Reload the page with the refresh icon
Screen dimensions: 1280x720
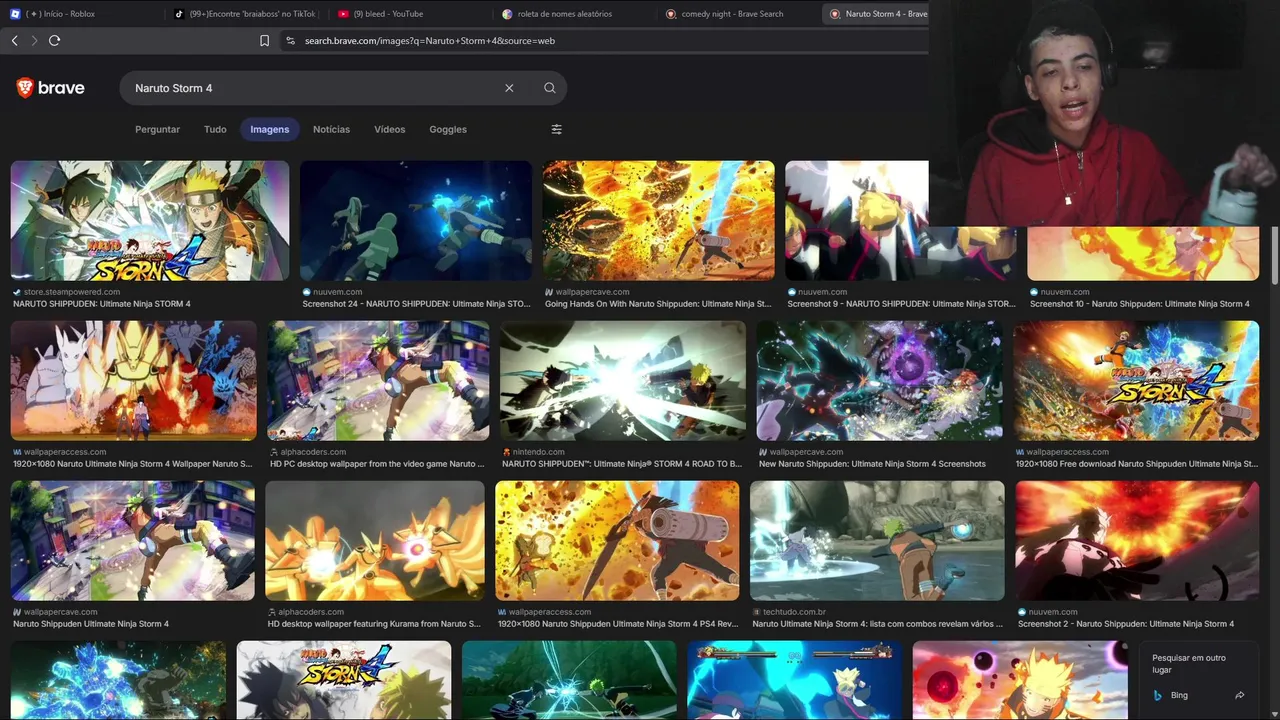54,40
